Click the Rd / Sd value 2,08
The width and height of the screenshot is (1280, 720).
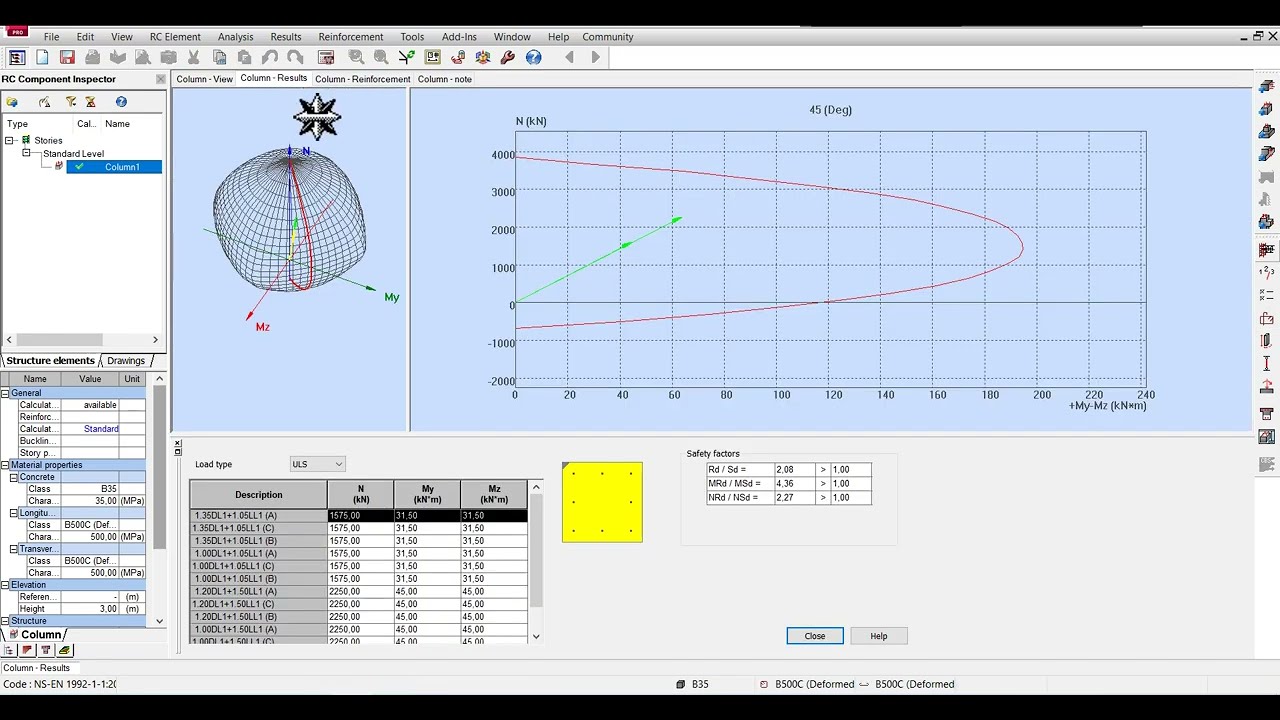click(795, 470)
